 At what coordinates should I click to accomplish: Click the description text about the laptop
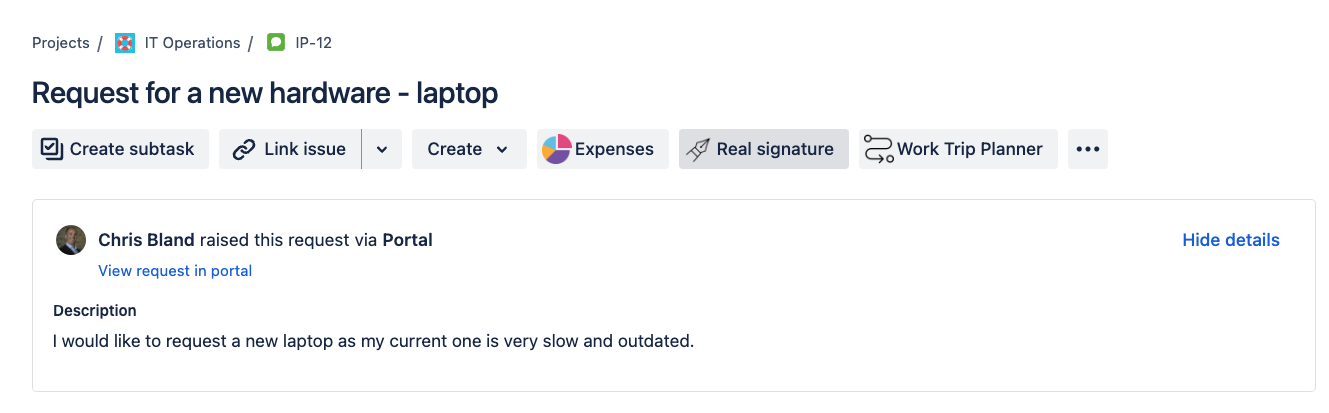[x=373, y=341]
